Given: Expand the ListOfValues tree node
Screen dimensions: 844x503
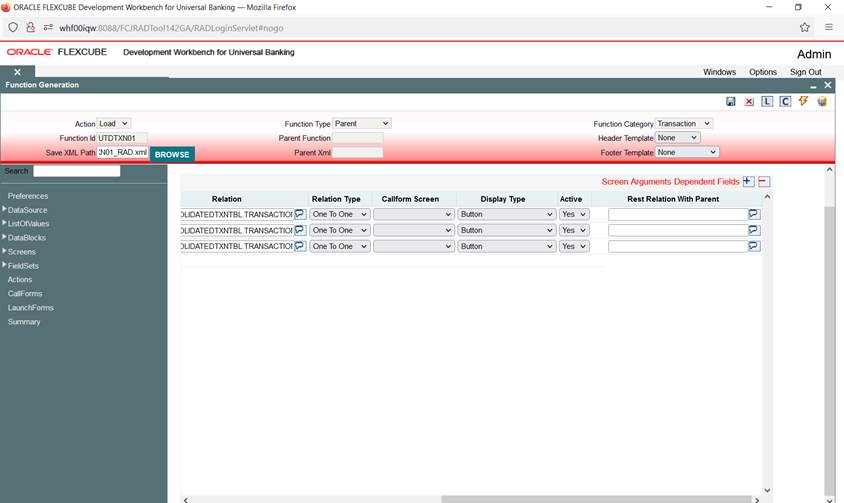Looking at the screenshot, I should [x=4, y=222].
